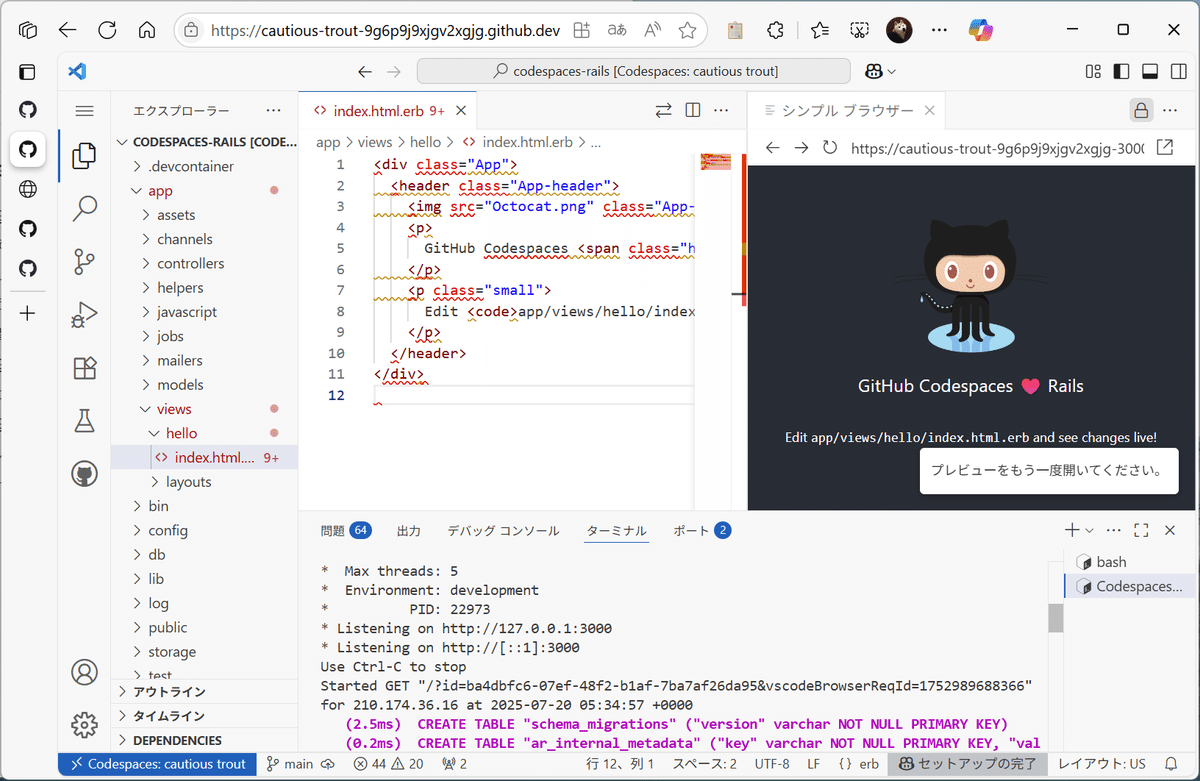This screenshot has height=781, width=1200.
Task: Open the Search view in the activity bar
Action: coord(85,208)
